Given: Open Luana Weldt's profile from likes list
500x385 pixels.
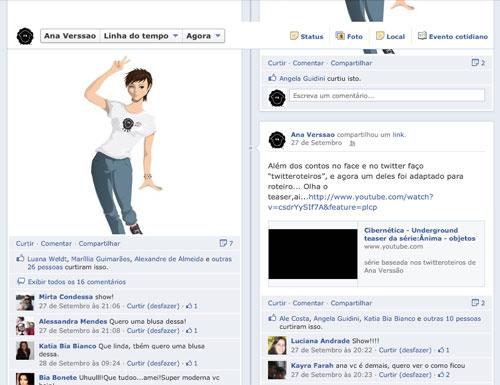Looking at the screenshot, I should pos(47,259).
